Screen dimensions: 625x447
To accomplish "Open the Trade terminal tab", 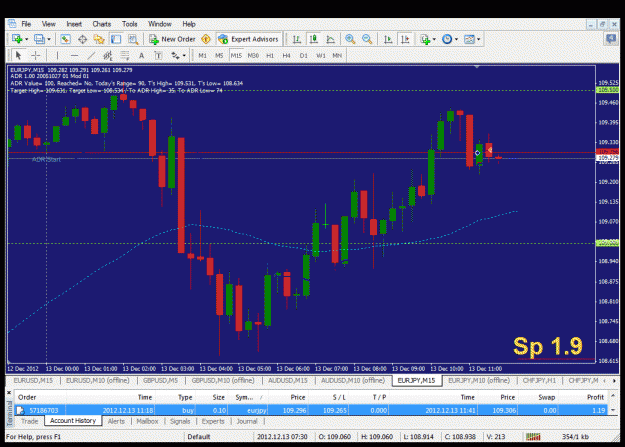I will click(29, 421).
